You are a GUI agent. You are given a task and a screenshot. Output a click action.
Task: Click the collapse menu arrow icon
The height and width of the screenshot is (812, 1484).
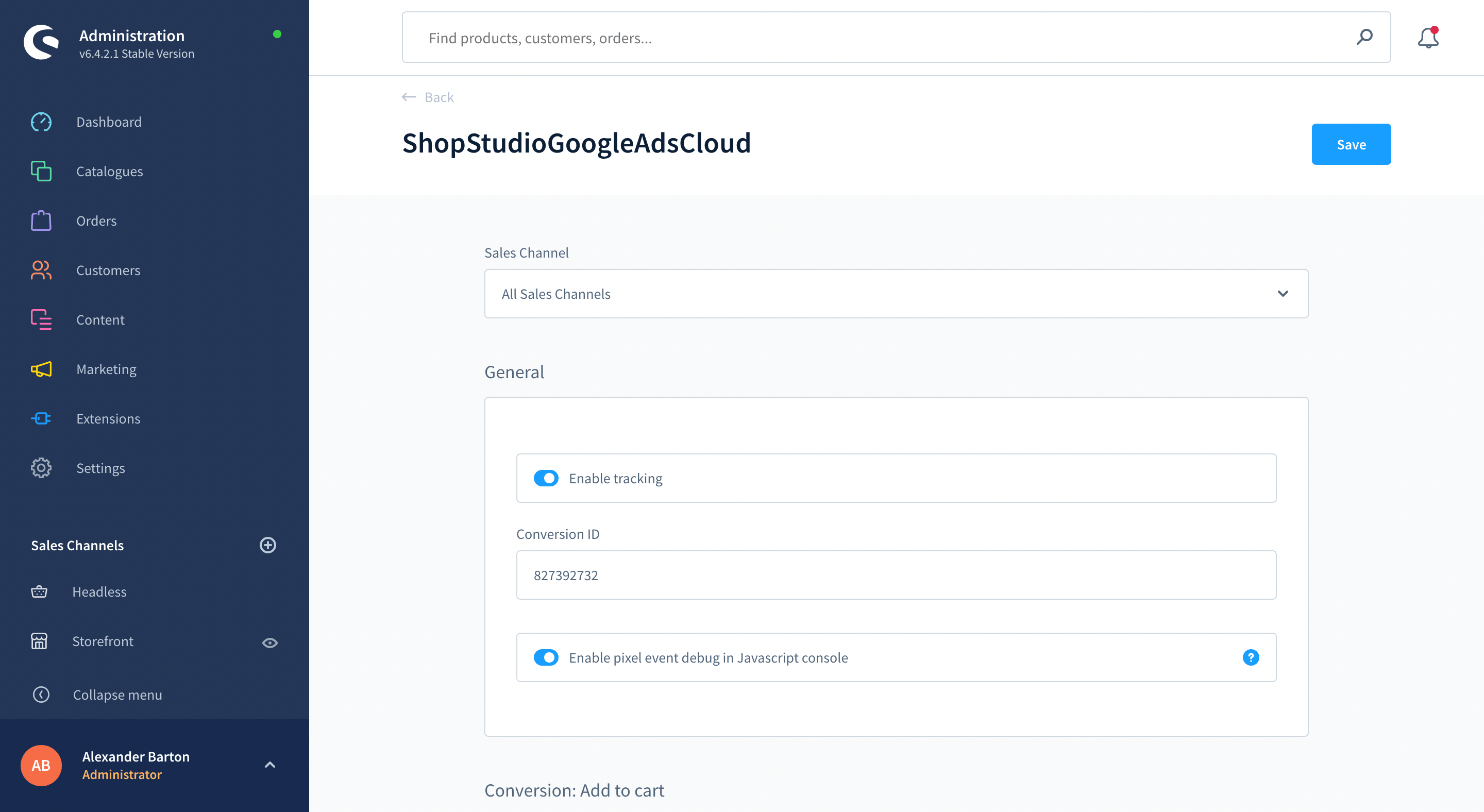click(41, 695)
